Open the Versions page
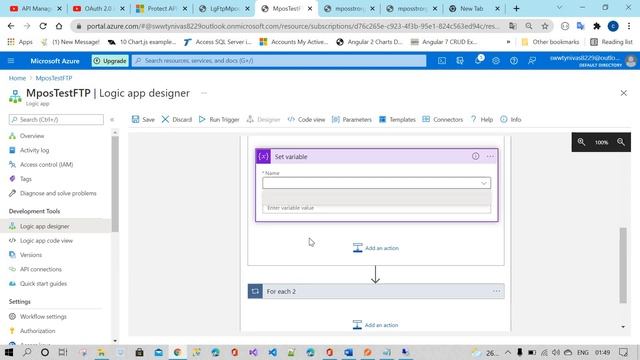 [x=31, y=255]
